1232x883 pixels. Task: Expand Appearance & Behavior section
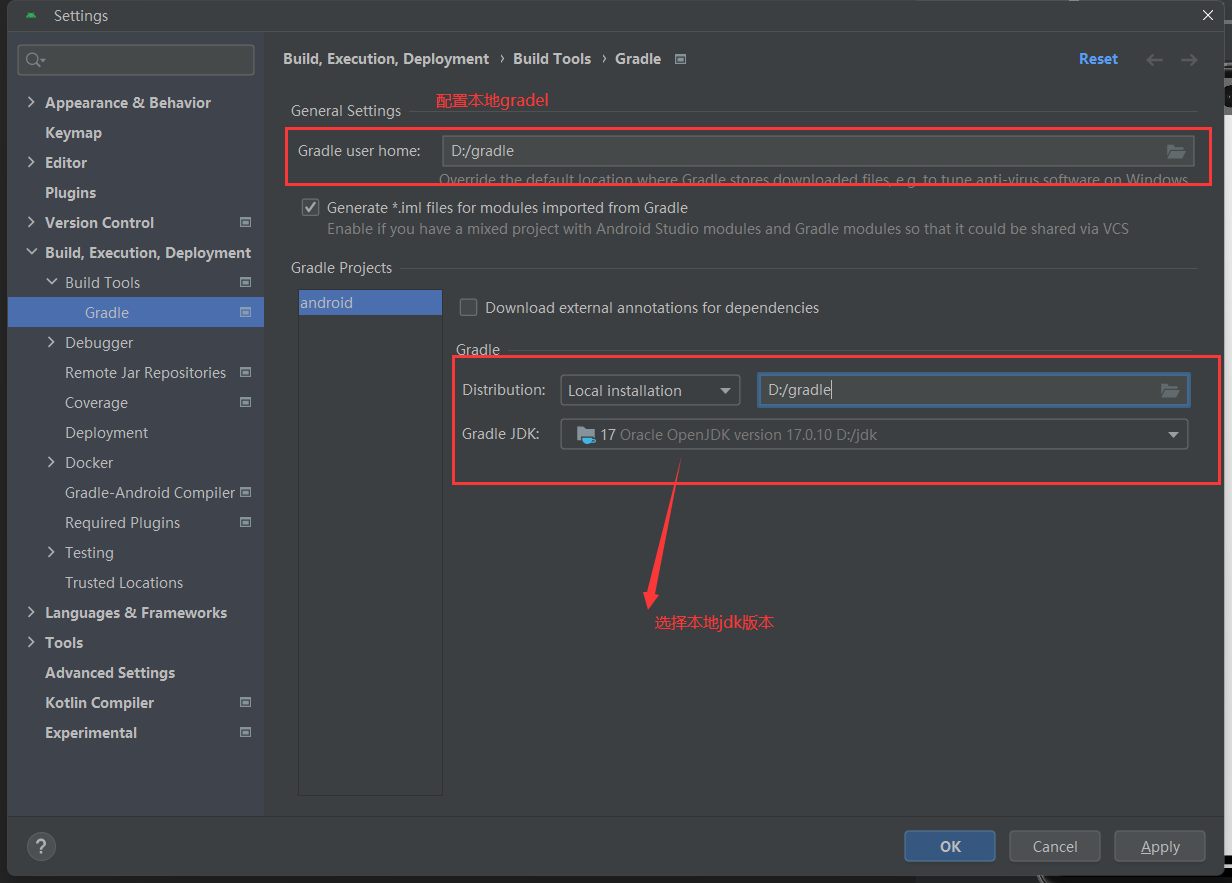tap(31, 102)
